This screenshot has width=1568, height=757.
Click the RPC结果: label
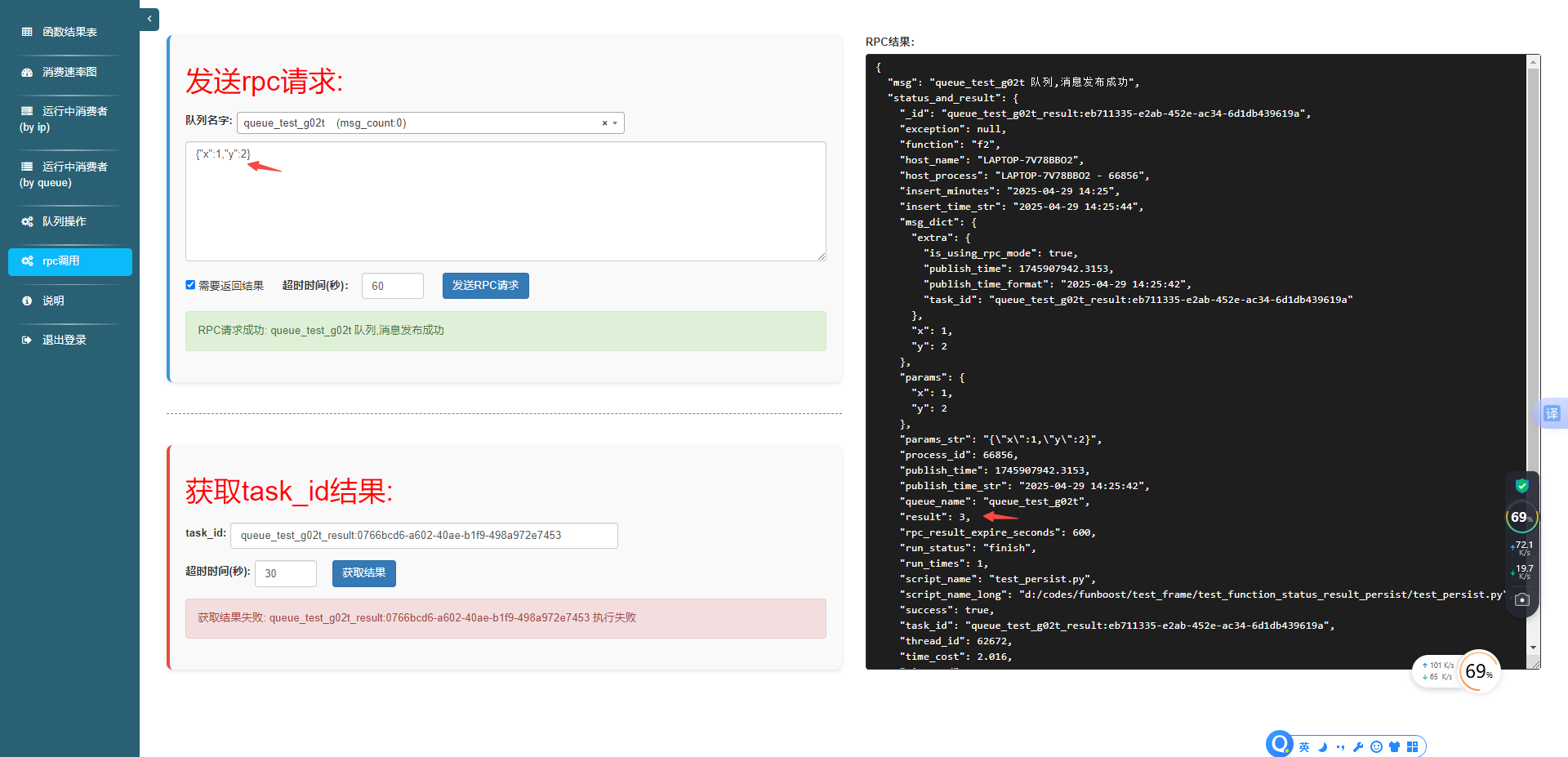coord(890,42)
